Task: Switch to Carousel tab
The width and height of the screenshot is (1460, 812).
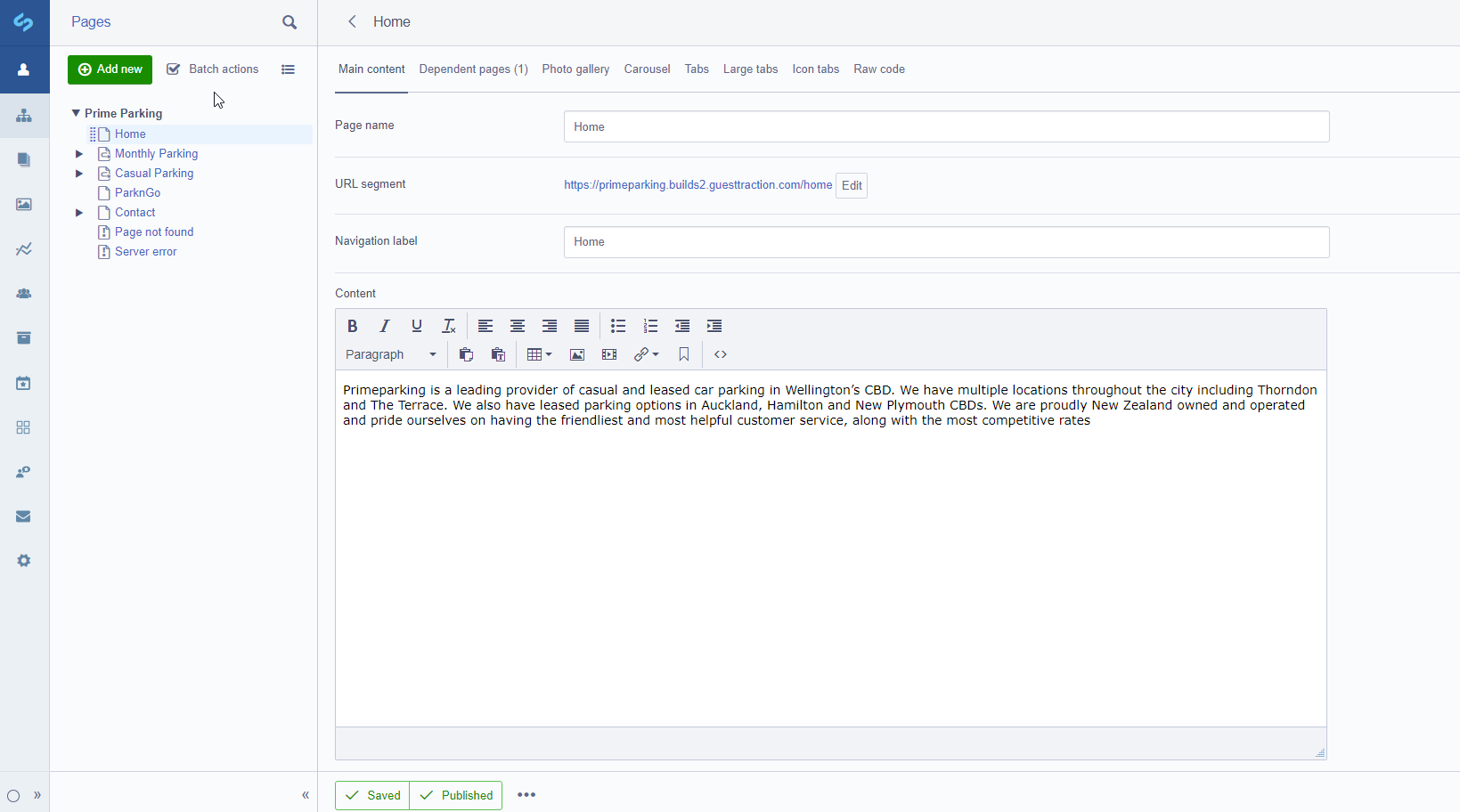Action: 647,69
